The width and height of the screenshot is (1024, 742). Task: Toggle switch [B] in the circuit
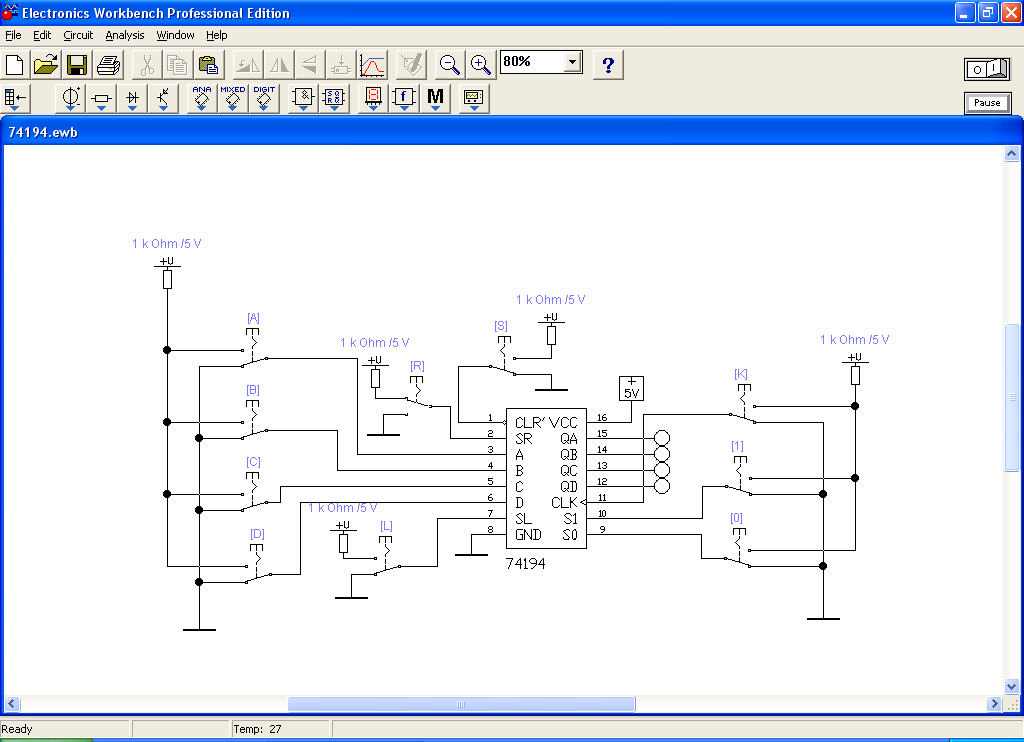(x=253, y=418)
